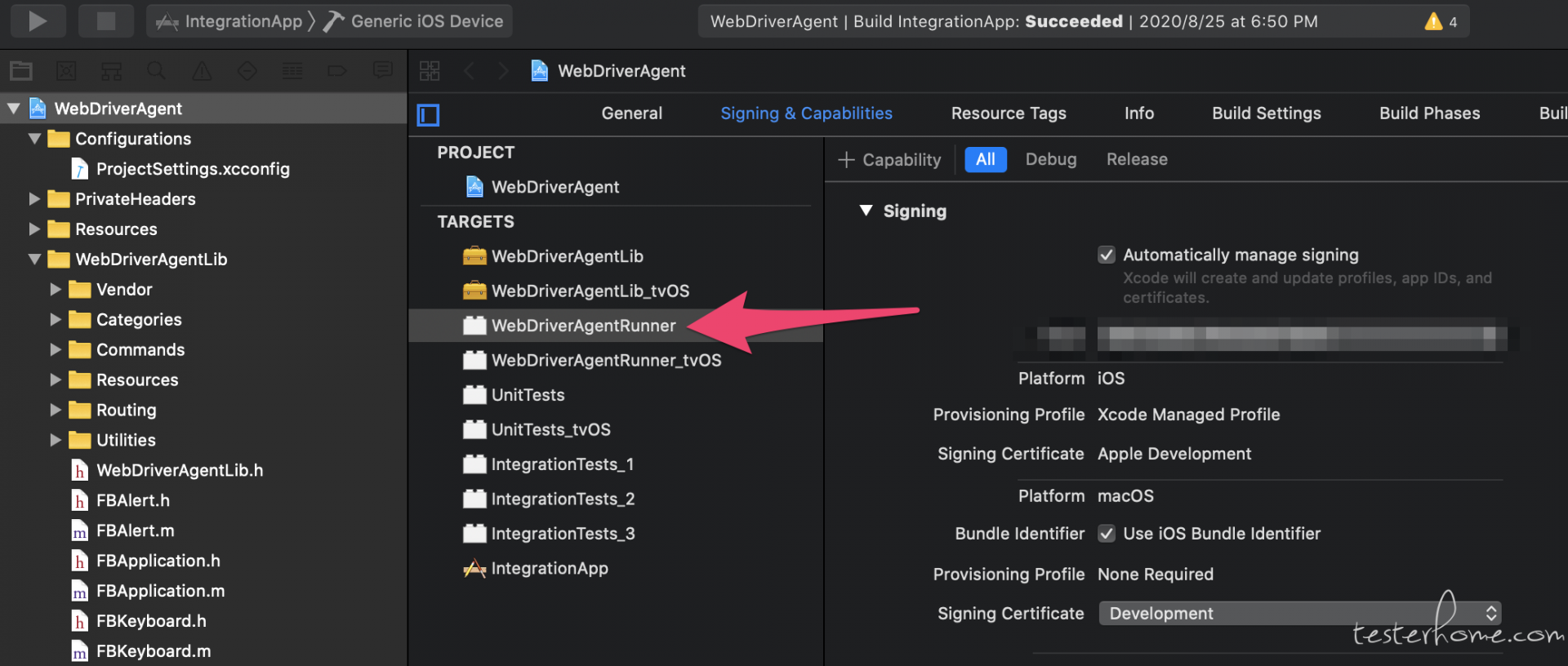Open the Build Phases tab
The image size is (1568, 666).
point(1430,113)
